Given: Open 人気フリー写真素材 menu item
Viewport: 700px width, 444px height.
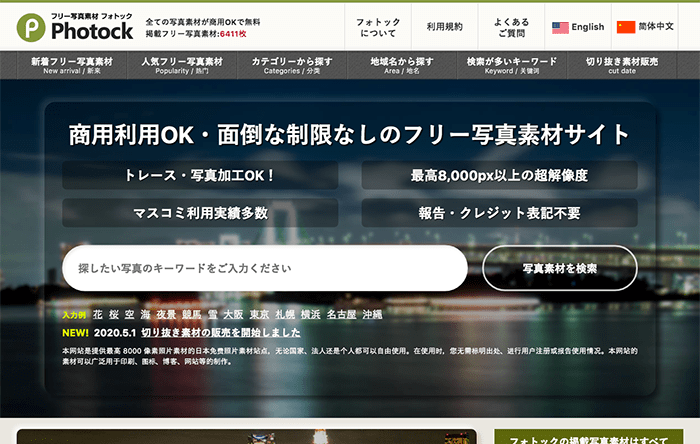Looking at the screenshot, I should (182, 65).
